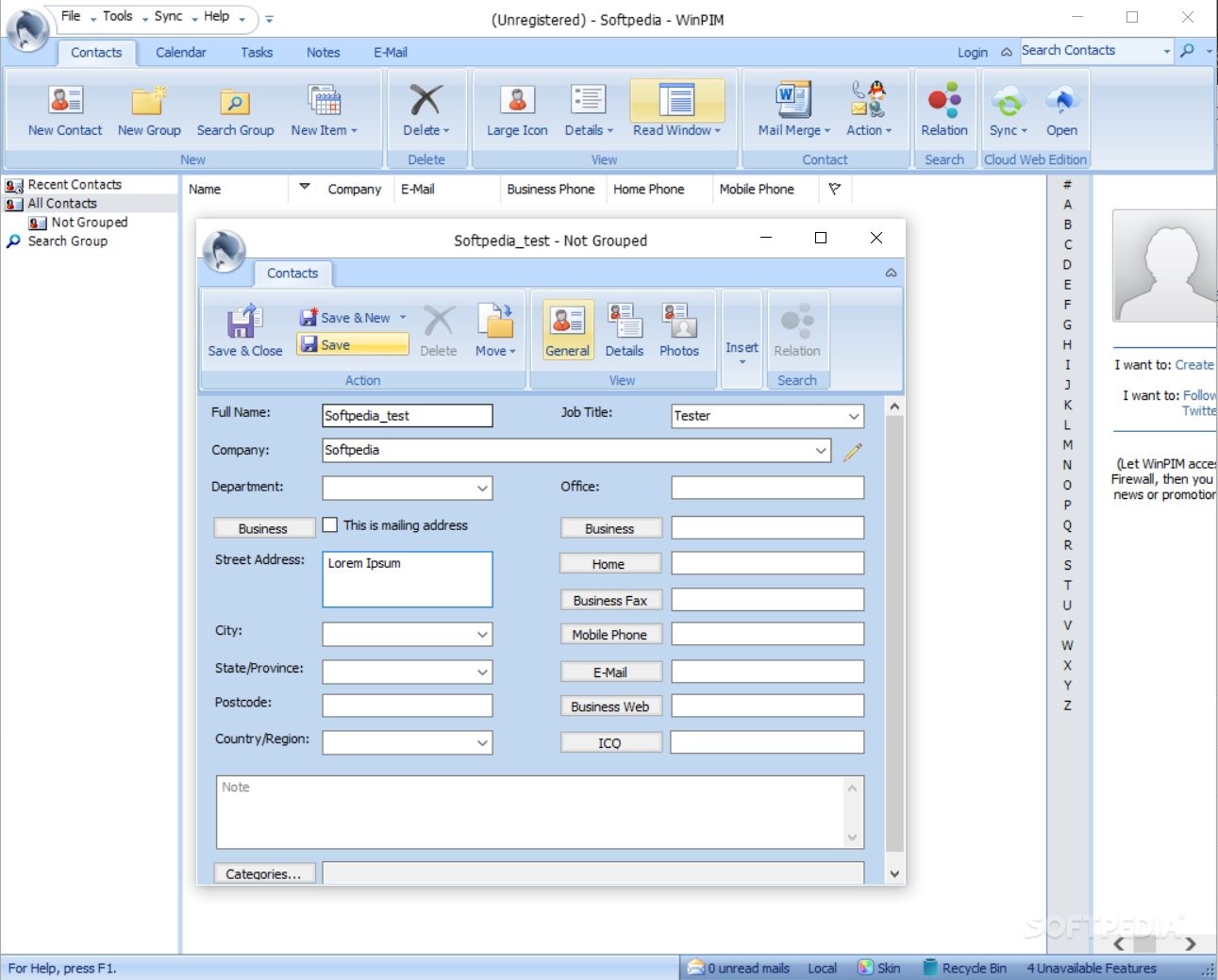Click the Categories... button
1218x980 pixels.
(264, 873)
